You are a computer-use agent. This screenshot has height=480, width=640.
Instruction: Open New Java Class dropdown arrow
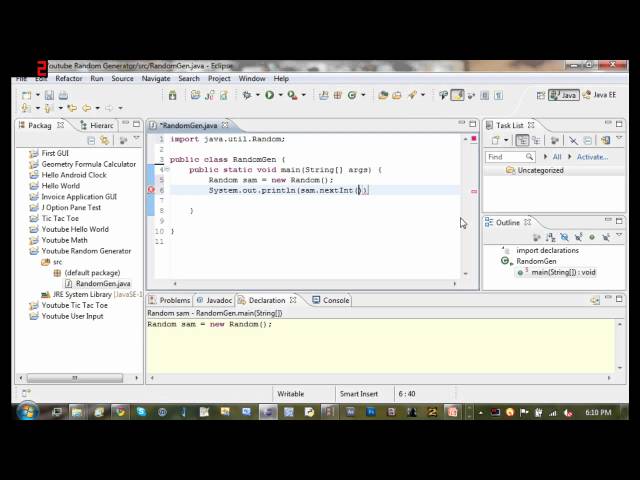363,95
